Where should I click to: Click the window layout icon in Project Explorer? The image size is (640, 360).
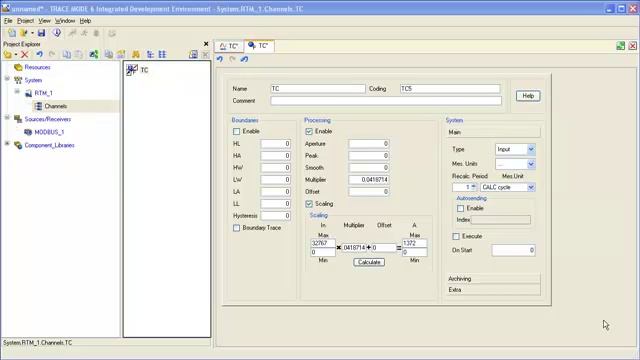click(x=193, y=54)
